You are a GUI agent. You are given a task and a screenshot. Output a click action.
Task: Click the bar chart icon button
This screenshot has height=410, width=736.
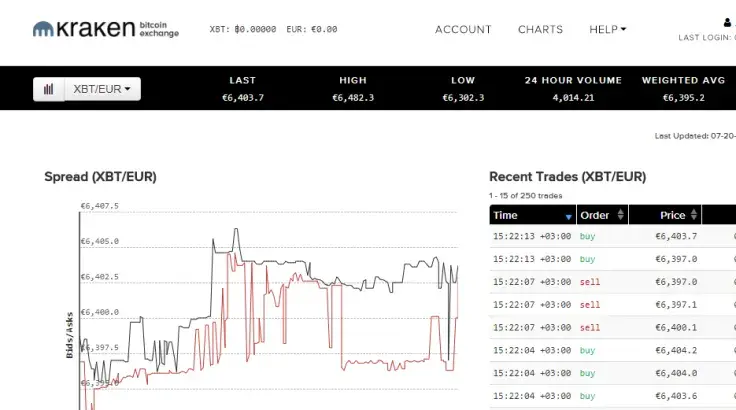(x=49, y=89)
